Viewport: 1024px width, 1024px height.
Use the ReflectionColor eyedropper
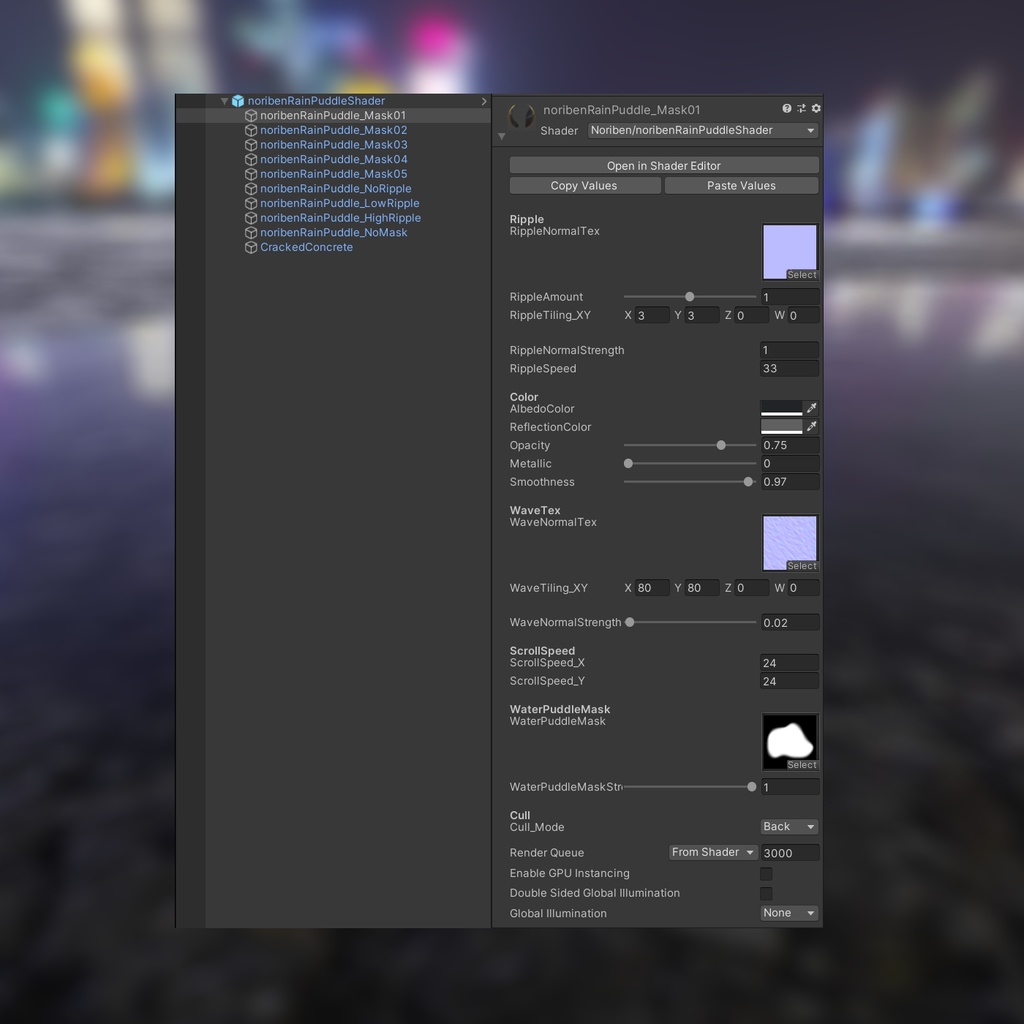[811, 426]
